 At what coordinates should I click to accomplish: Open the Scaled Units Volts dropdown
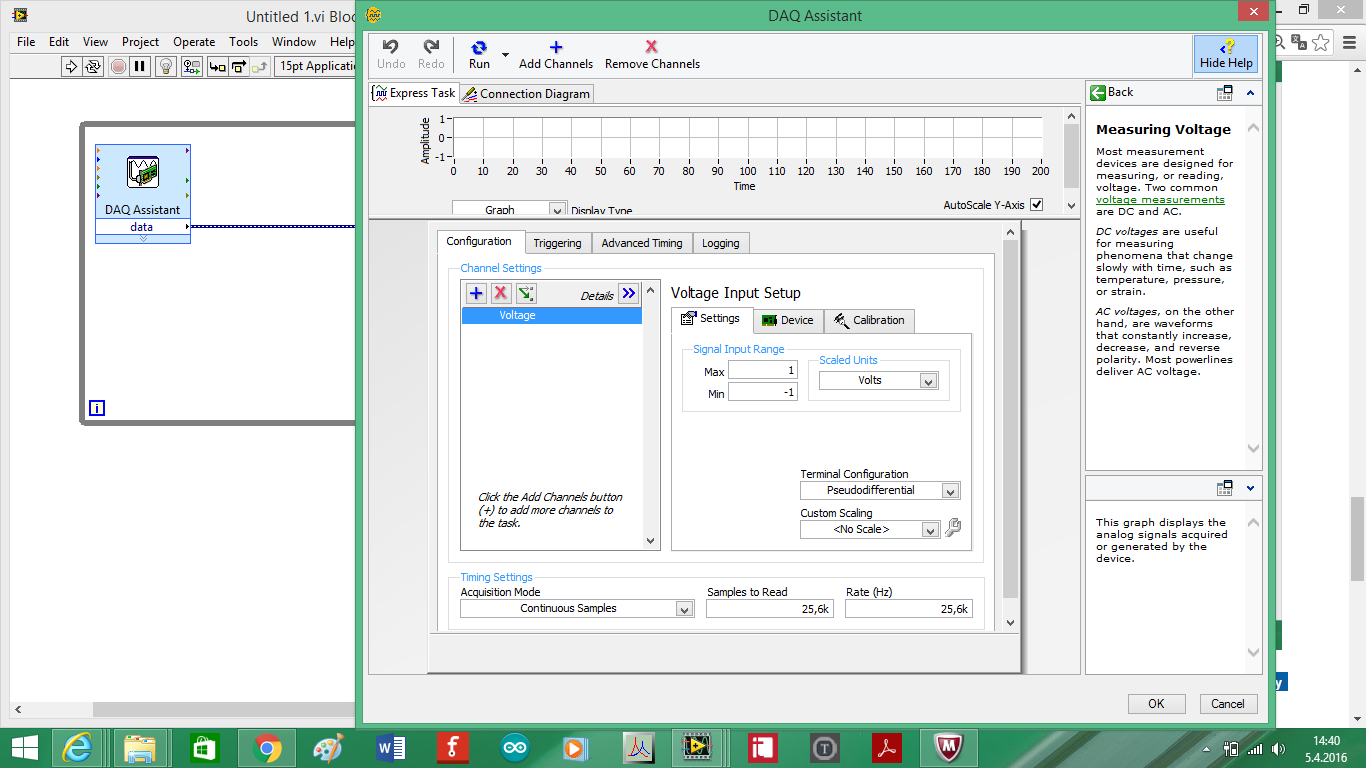878,381
